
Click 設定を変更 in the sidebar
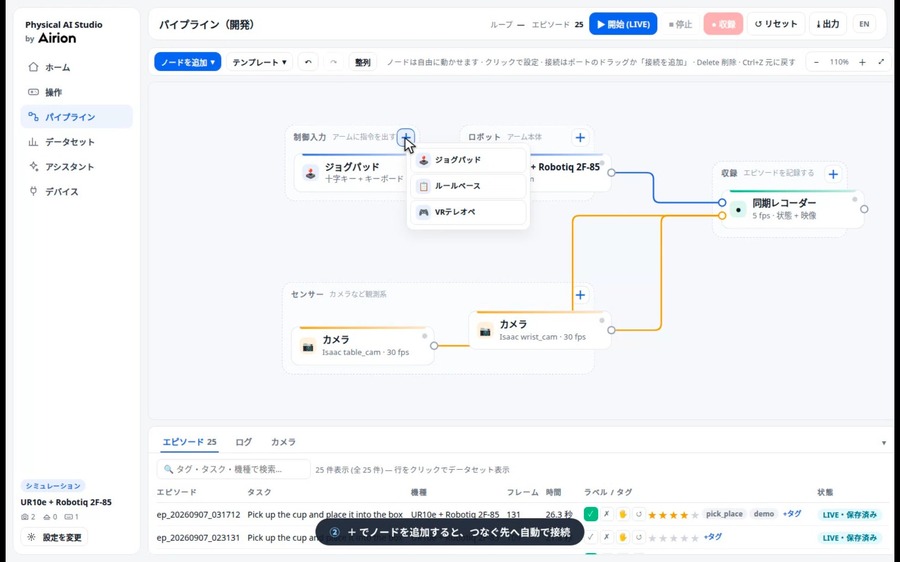55,537
